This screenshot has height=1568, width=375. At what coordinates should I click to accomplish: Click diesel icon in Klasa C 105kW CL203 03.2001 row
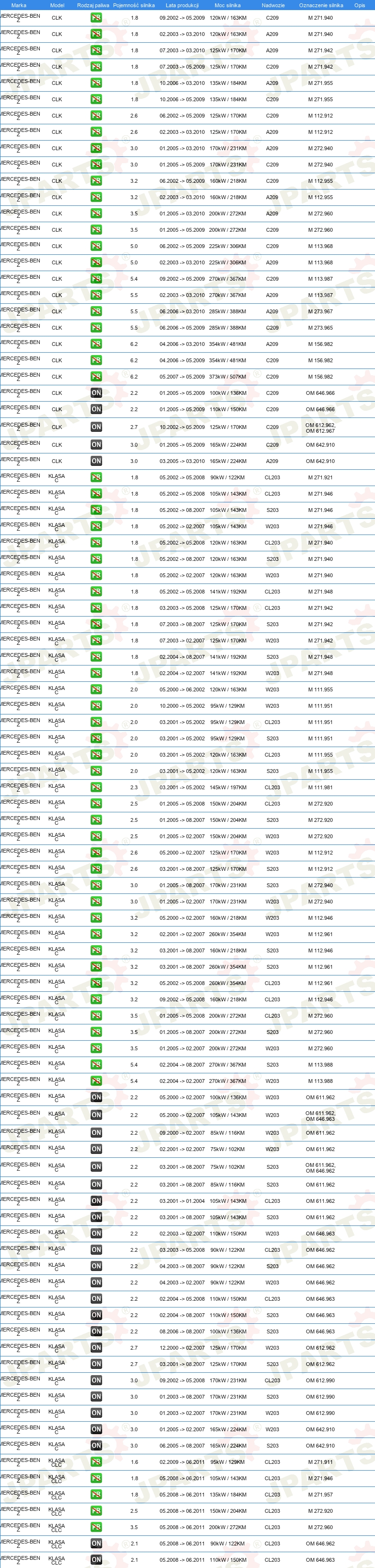tap(96, 1201)
